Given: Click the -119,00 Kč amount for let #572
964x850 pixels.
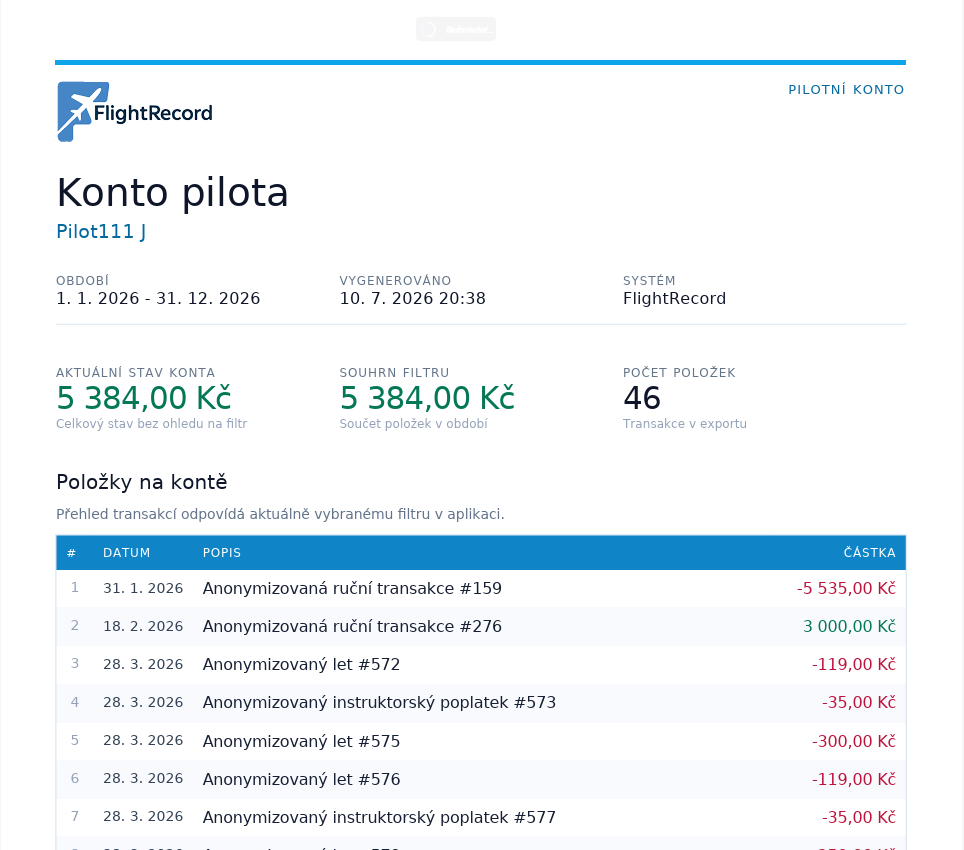Looking at the screenshot, I should [853, 664].
